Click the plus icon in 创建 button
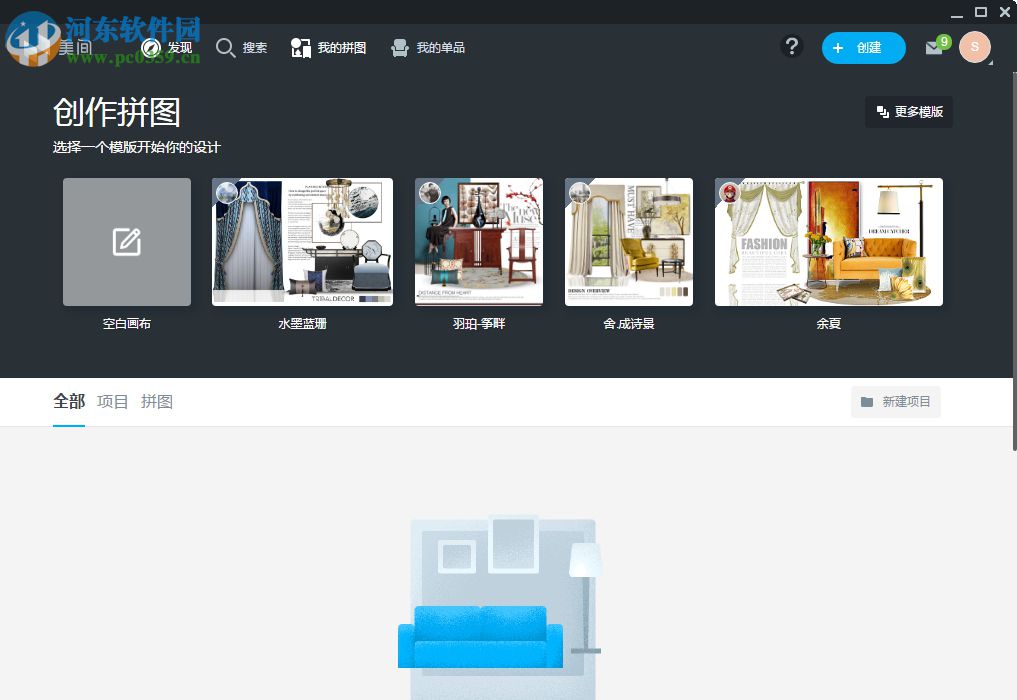Viewport: 1017px width, 700px height. point(838,48)
